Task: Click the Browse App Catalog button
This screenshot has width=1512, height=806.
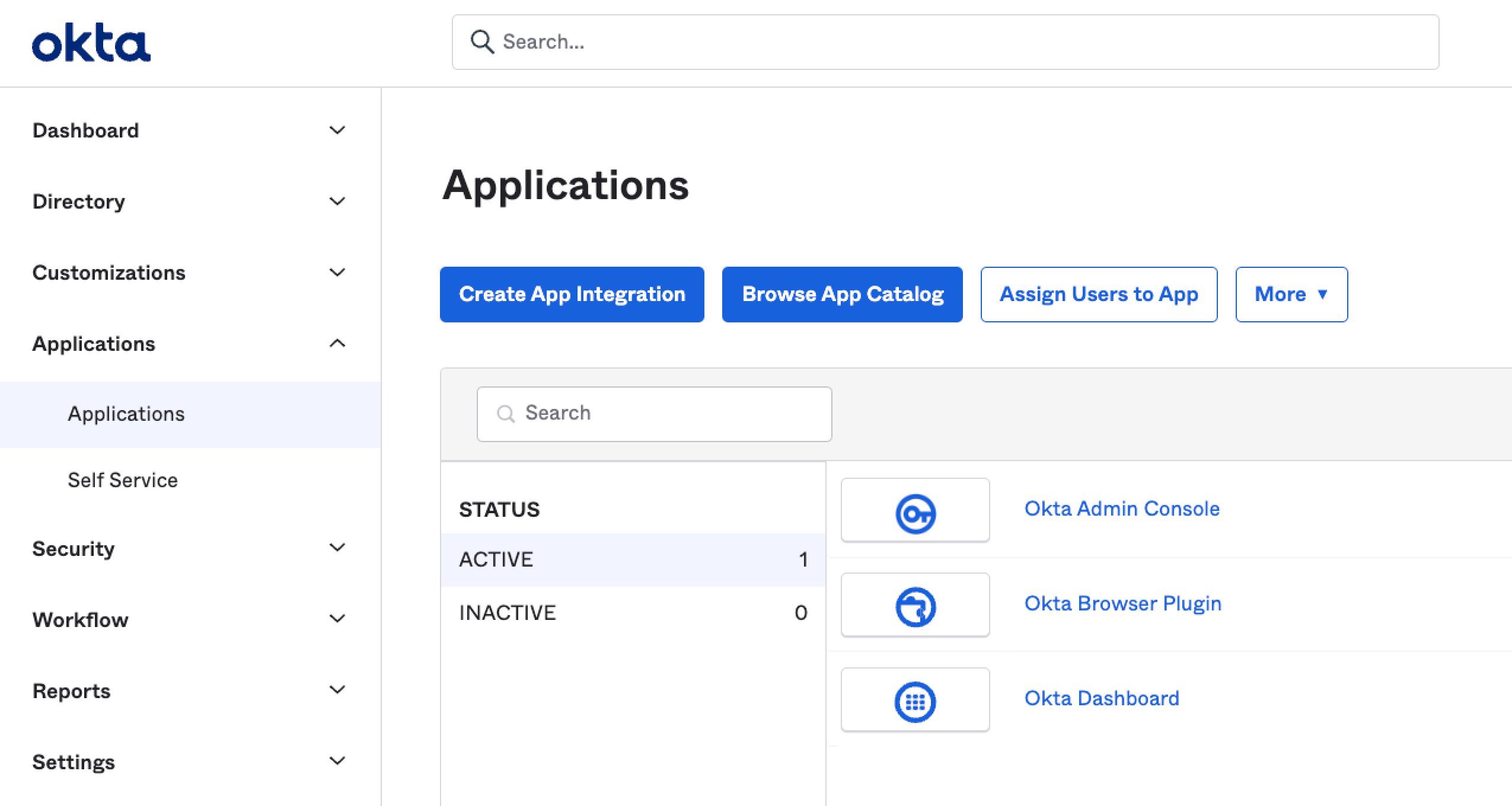Action: tap(842, 295)
